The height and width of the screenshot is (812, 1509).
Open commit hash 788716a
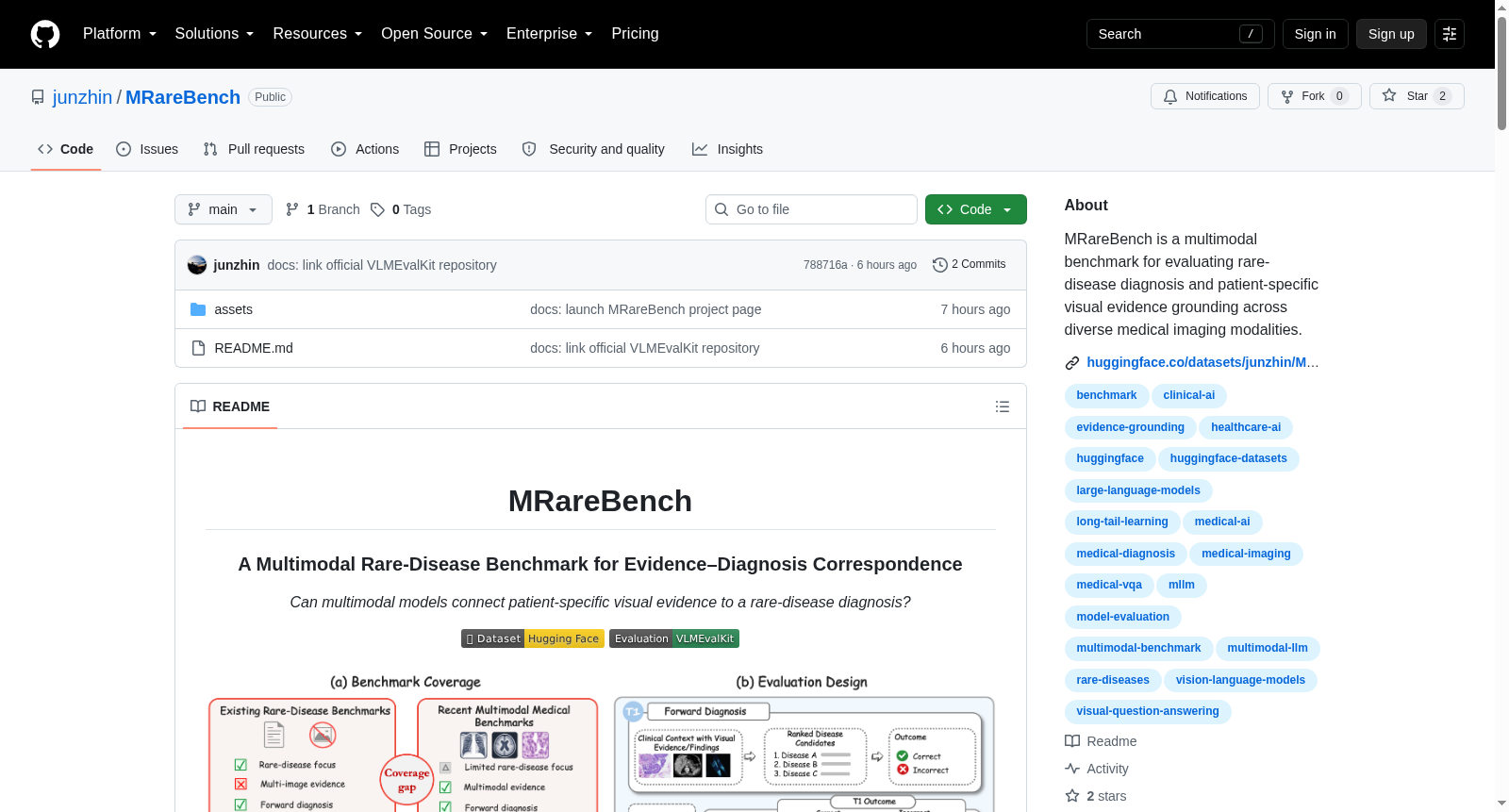click(x=825, y=265)
